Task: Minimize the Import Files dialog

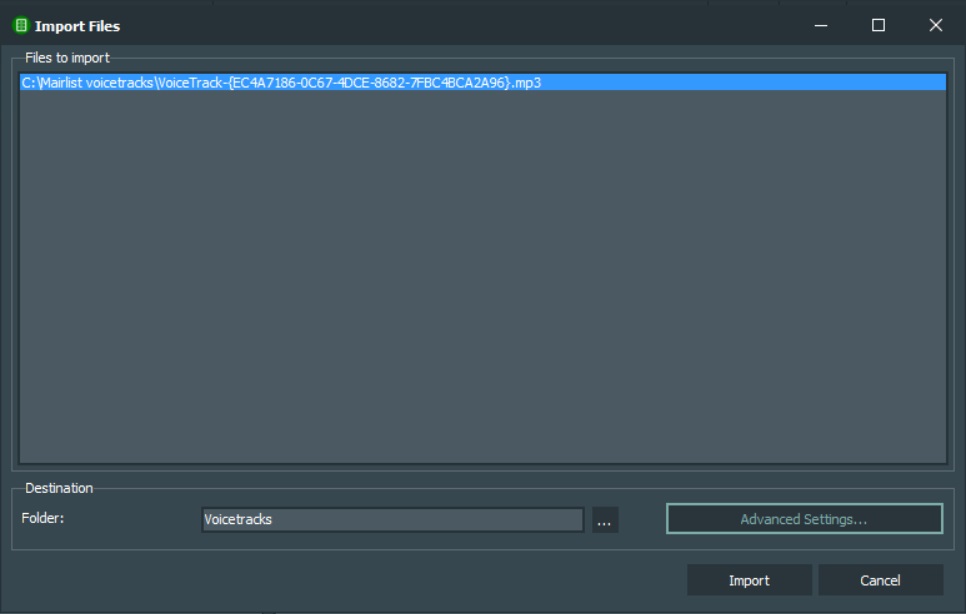Action: click(x=821, y=26)
